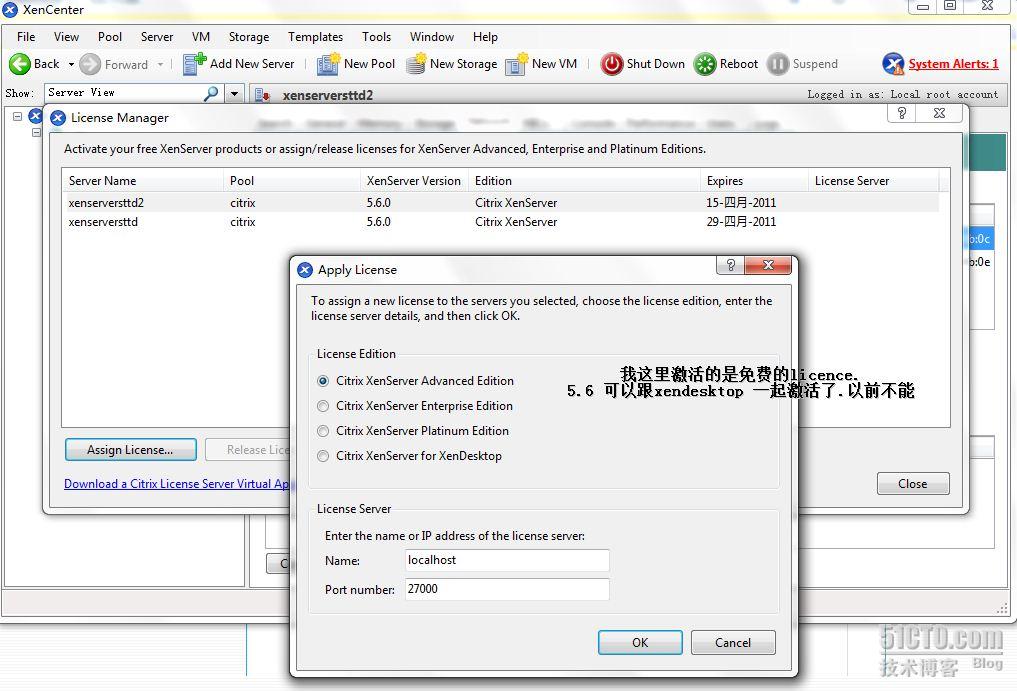
Task: Close the Apply License dialog
Action: (768, 265)
